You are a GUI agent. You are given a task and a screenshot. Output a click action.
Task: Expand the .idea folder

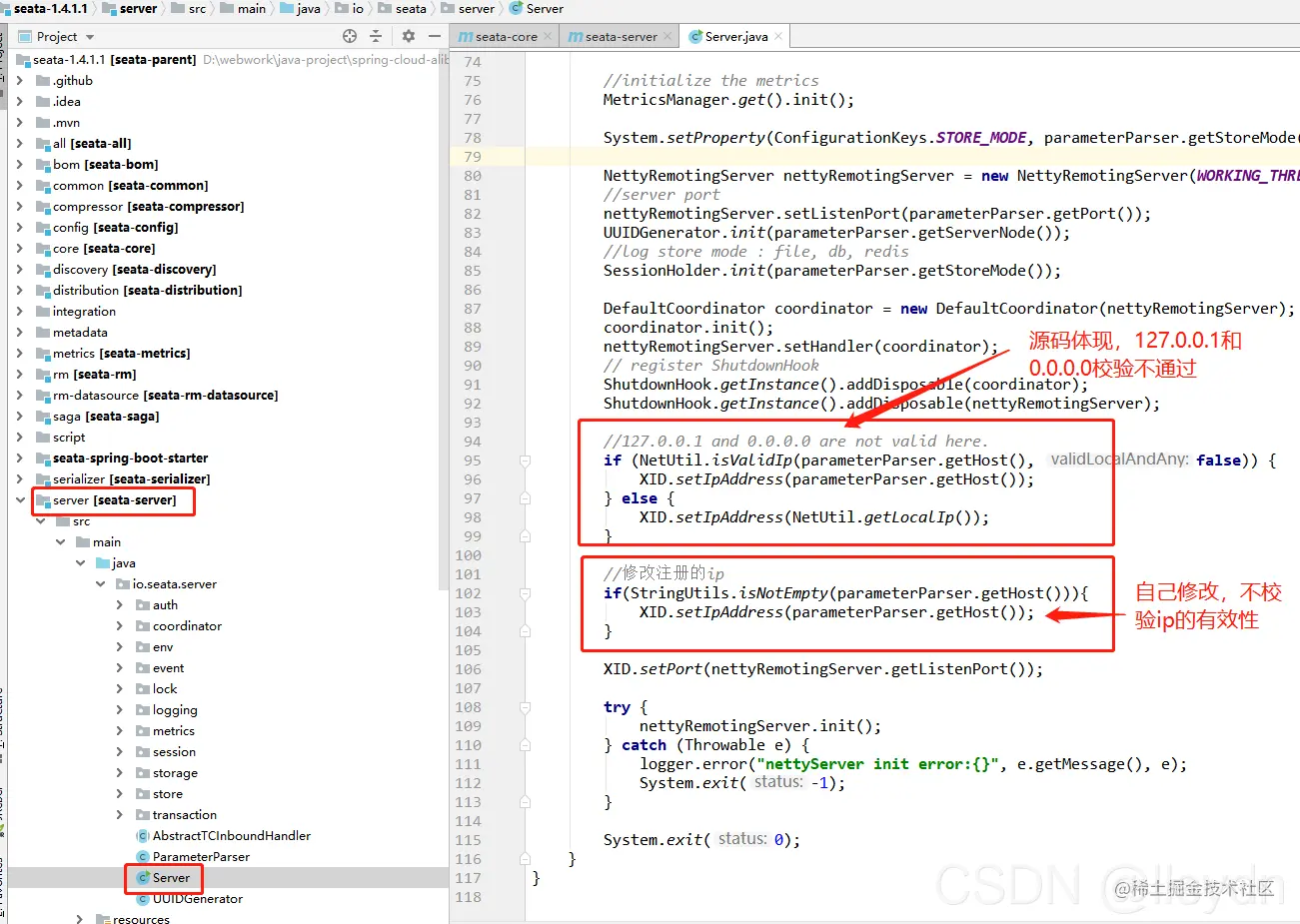pos(20,102)
